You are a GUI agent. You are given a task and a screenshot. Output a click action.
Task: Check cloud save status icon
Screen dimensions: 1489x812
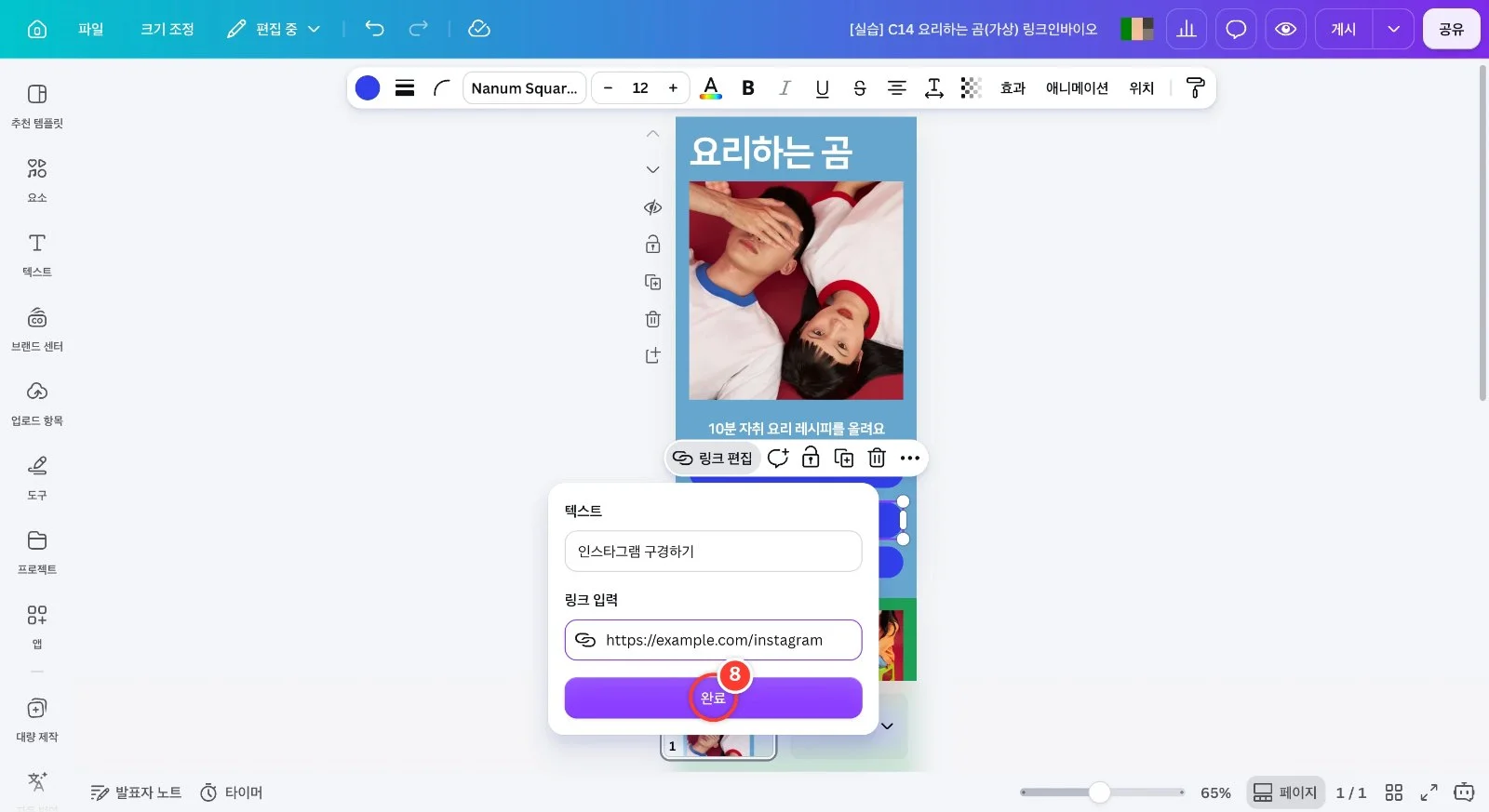479,29
